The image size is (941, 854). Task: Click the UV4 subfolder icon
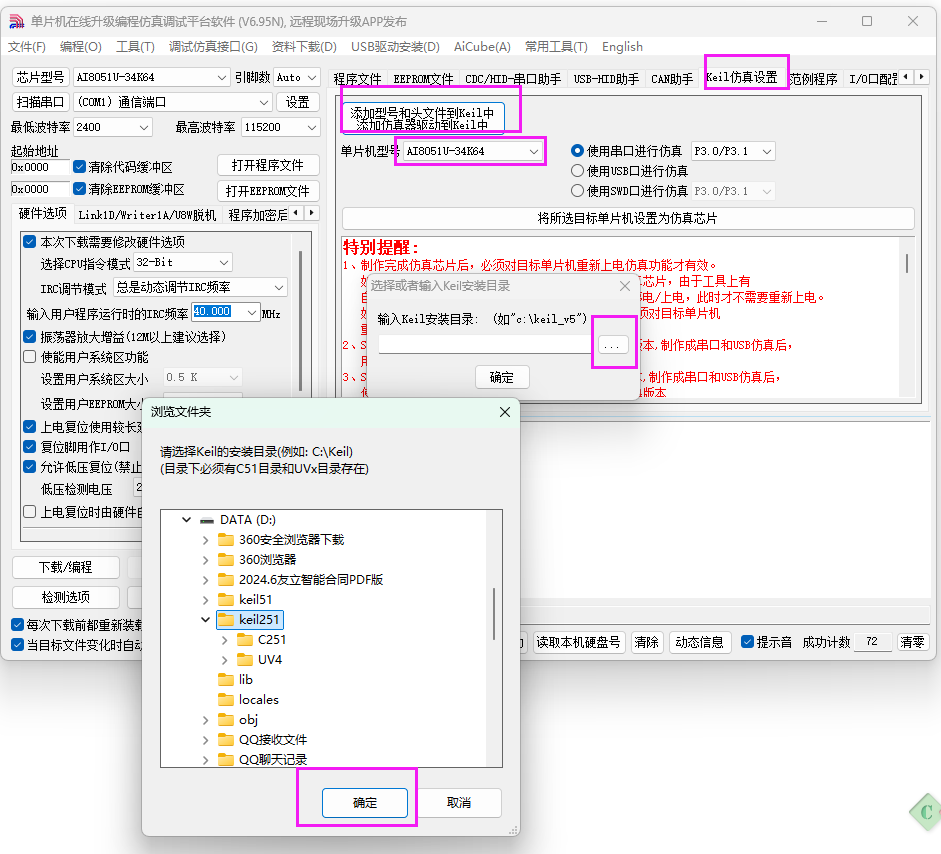245,660
